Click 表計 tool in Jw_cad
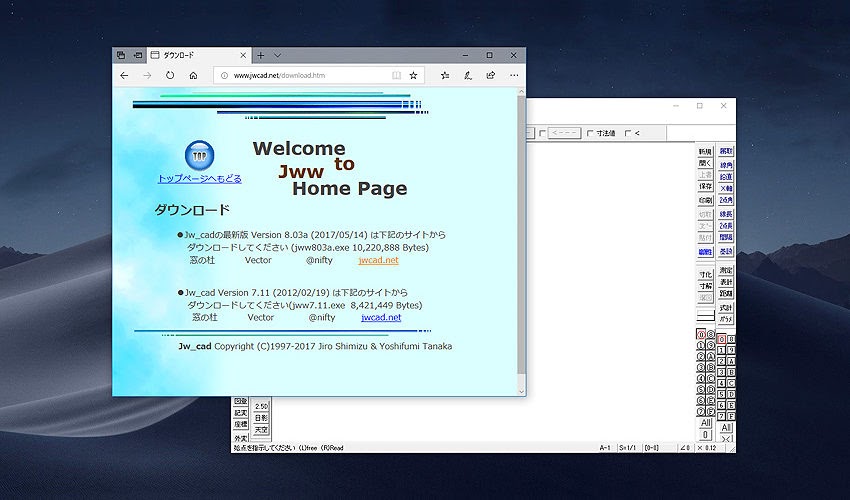This screenshot has width=850, height=500. [726, 282]
